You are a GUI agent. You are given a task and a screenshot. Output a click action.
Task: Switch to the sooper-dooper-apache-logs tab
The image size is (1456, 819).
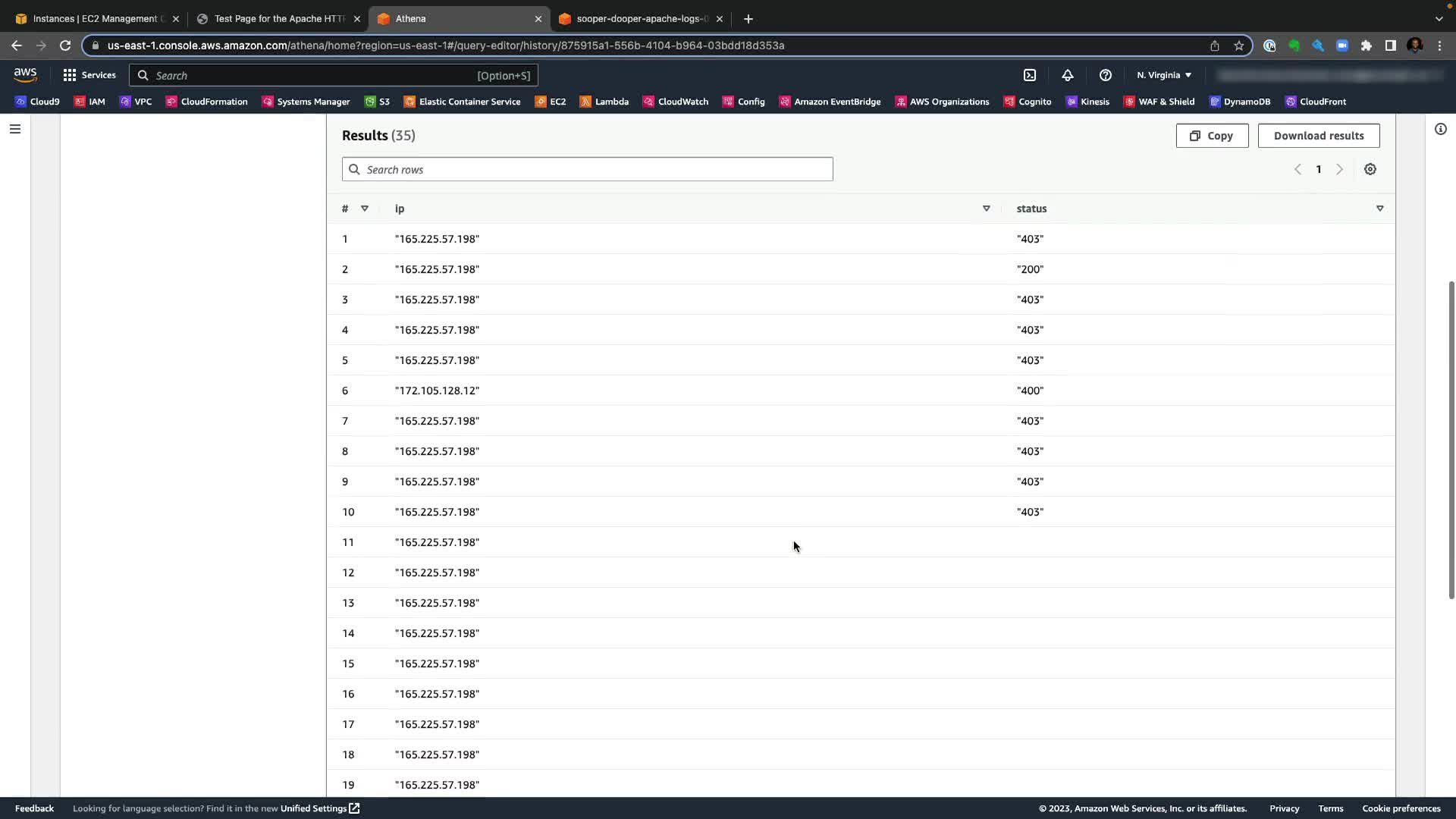click(642, 19)
